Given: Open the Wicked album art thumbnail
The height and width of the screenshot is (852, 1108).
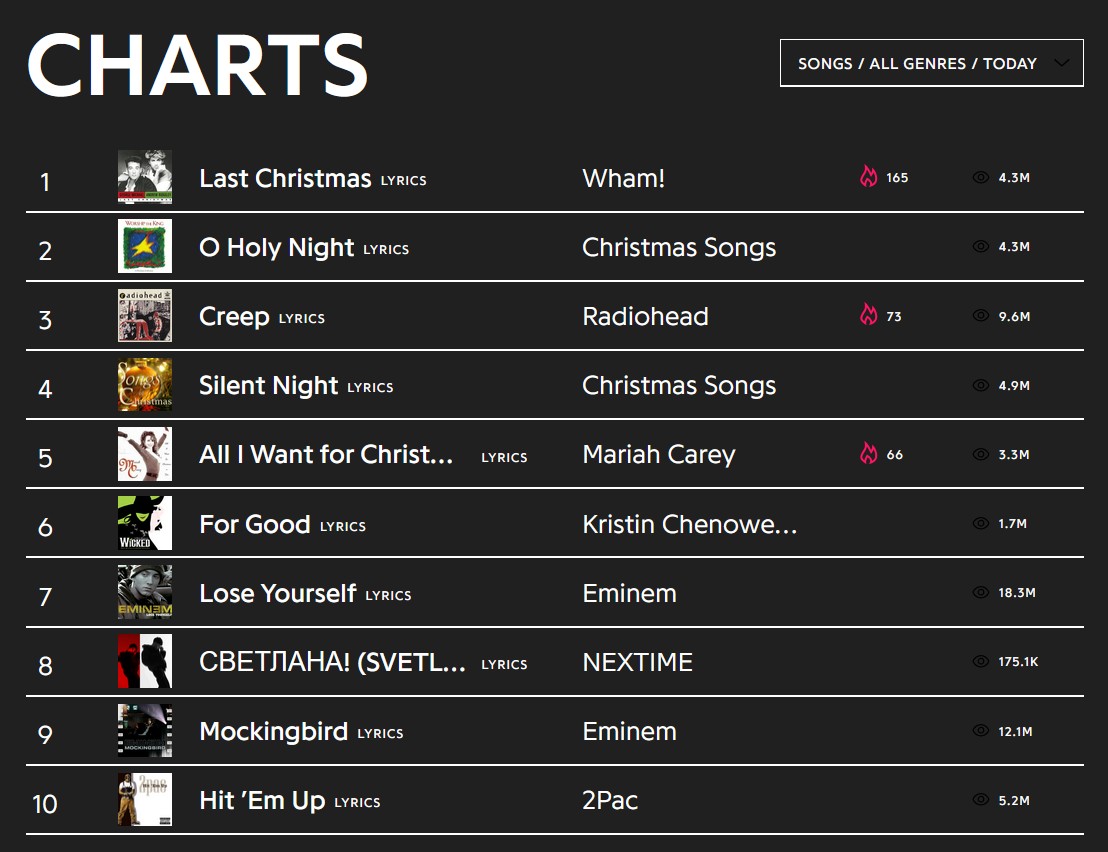Looking at the screenshot, I should (145, 523).
